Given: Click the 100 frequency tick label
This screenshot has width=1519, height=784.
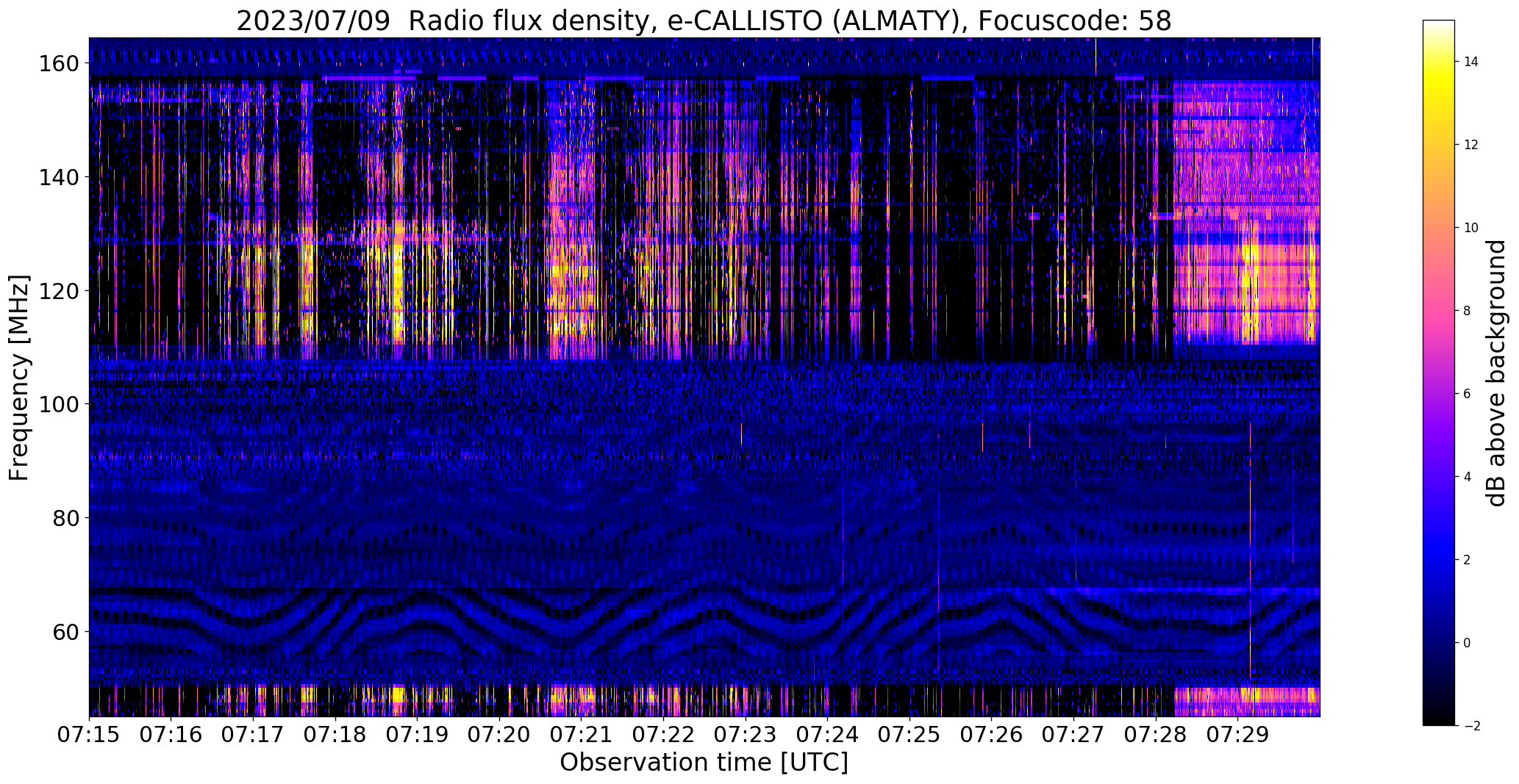Looking at the screenshot, I should [58, 404].
